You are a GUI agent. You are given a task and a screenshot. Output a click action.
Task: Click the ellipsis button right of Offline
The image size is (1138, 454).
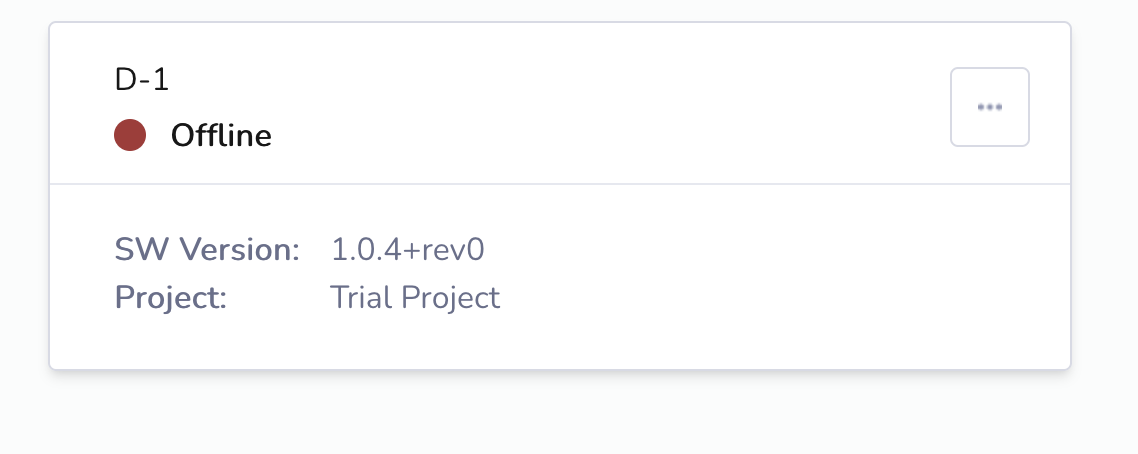(x=990, y=107)
